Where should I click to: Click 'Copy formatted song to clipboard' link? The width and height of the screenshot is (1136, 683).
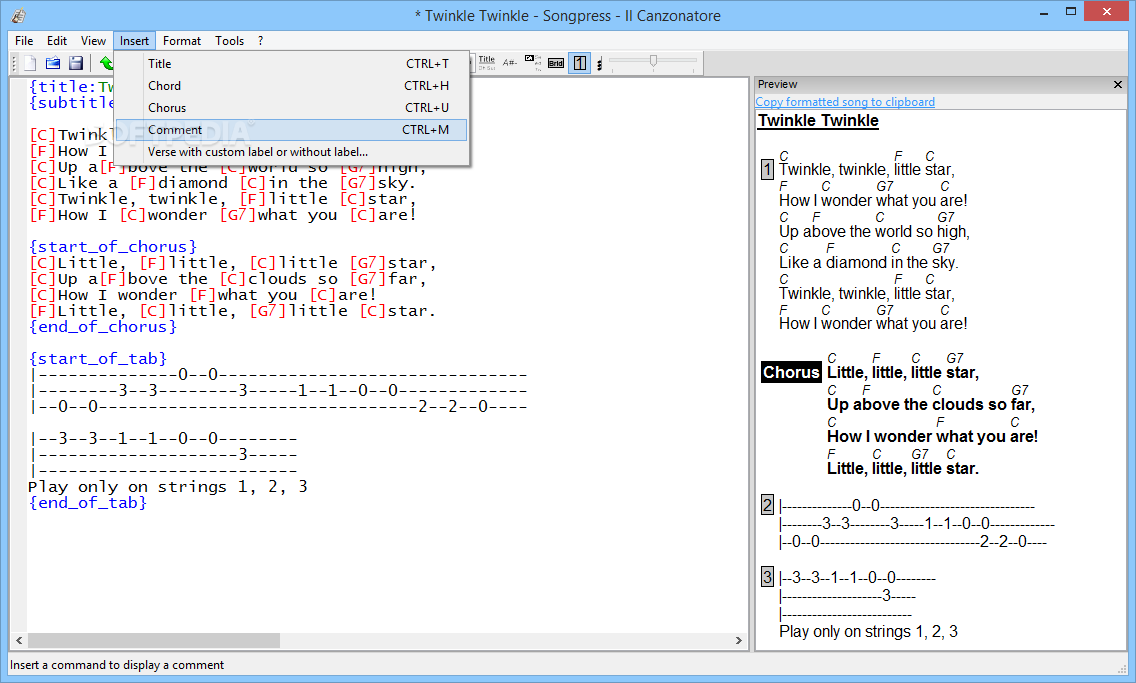coord(845,102)
